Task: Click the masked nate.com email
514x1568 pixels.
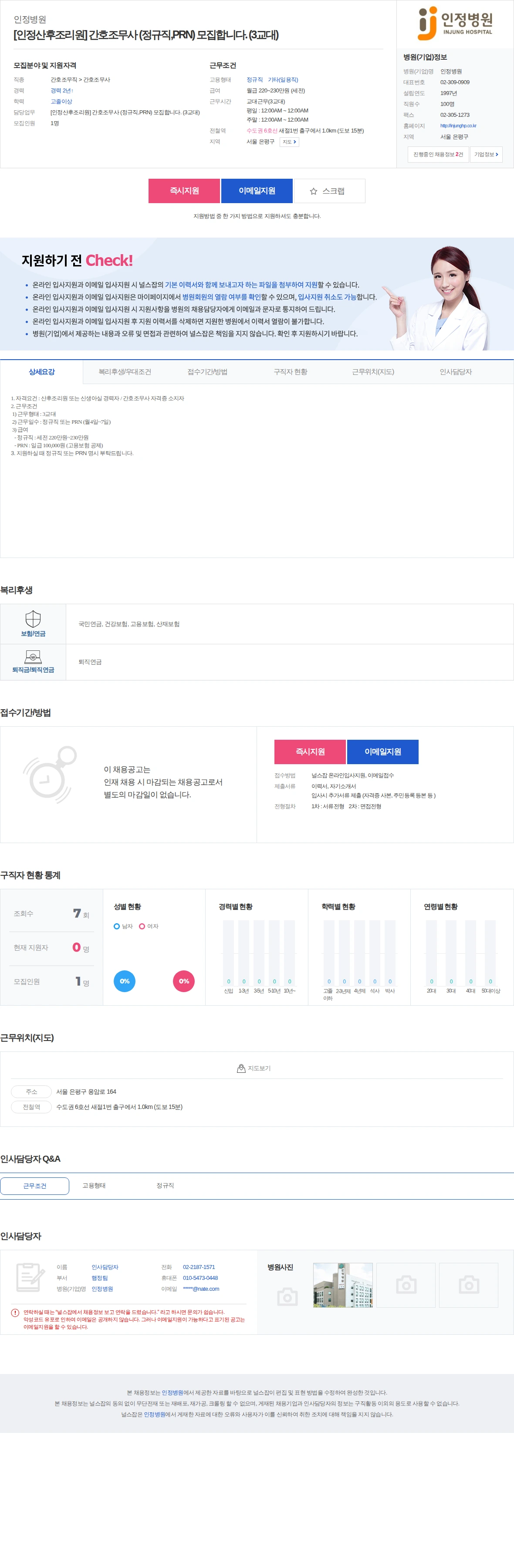Action: pyautogui.click(x=201, y=1289)
